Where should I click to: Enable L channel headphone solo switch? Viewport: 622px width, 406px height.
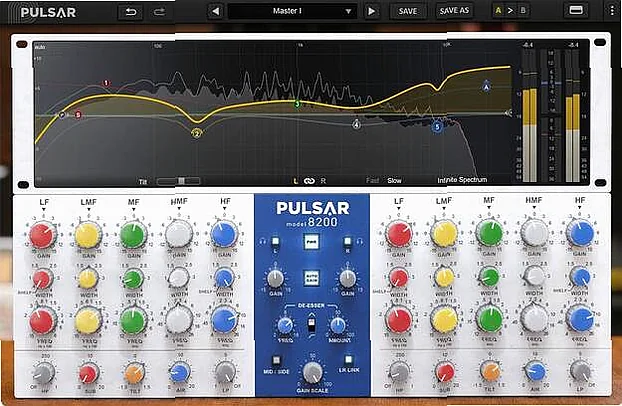(275, 241)
